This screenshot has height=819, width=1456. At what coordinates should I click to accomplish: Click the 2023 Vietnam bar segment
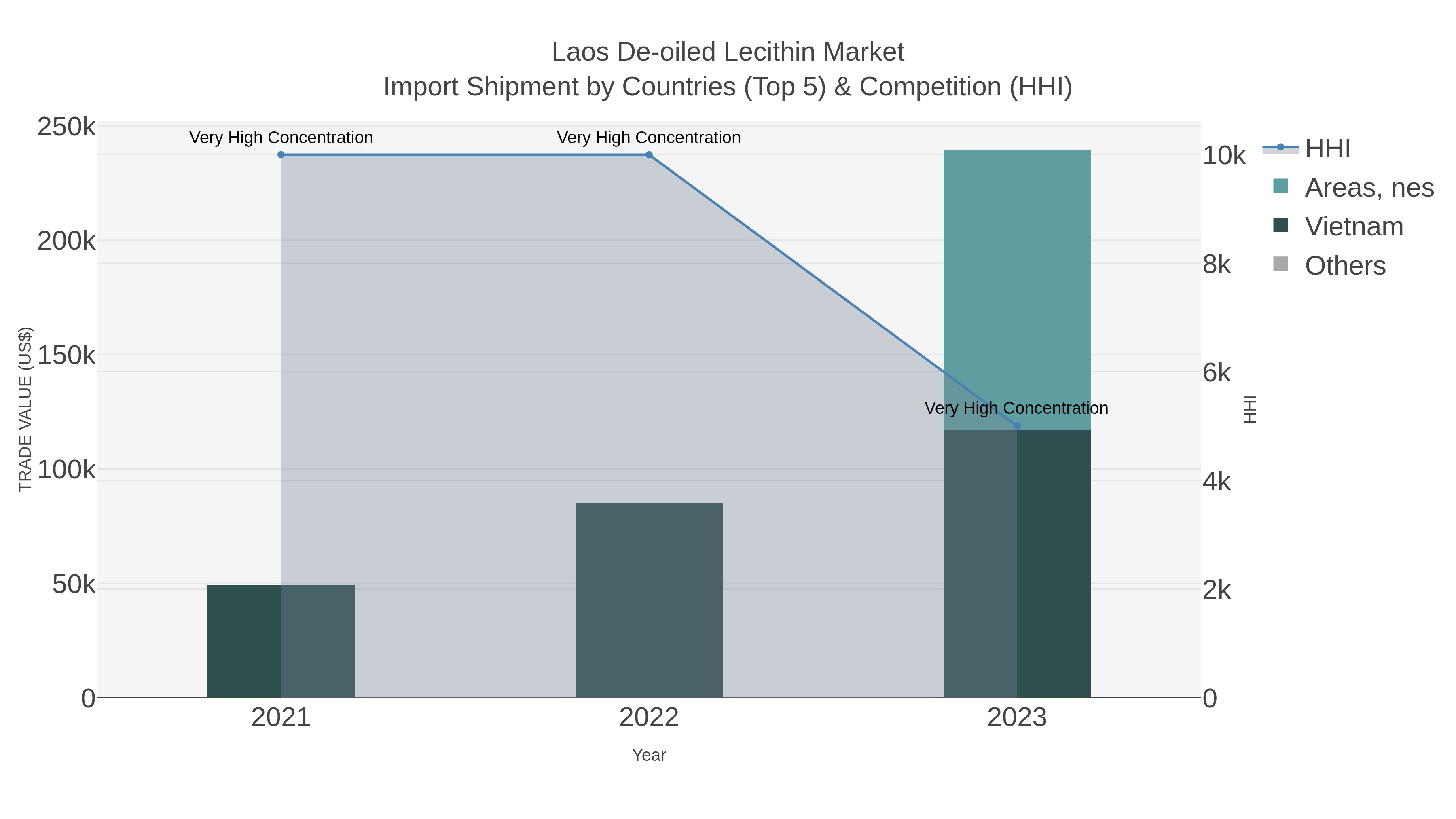(x=1017, y=564)
